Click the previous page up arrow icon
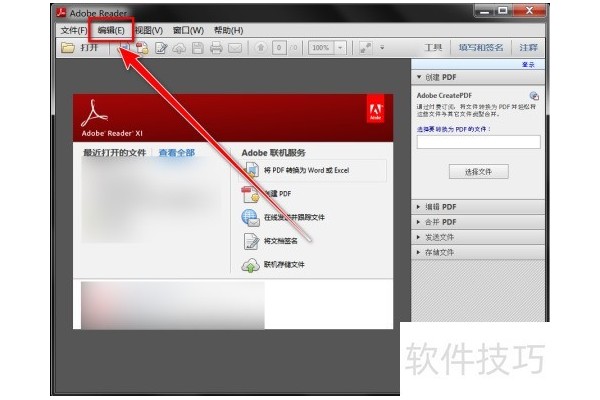 261,48
